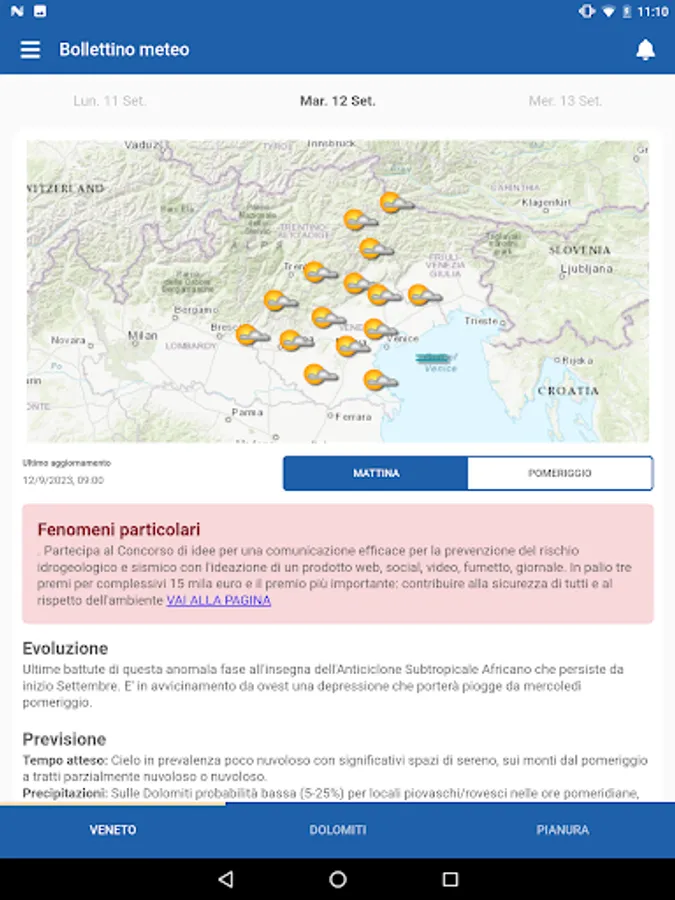This screenshot has width=675, height=900.
Task: Tap the Bergamo label on the map
Action: [196, 309]
